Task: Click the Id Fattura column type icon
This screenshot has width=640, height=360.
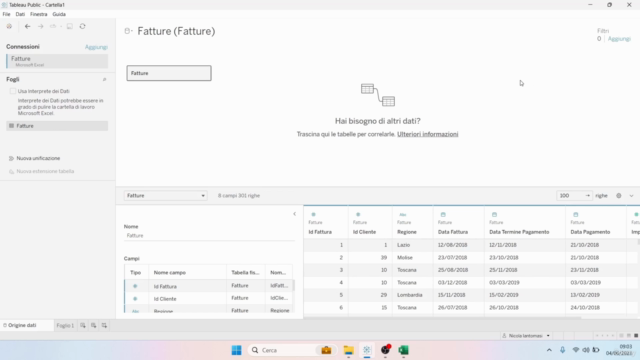Action: [x=313, y=214]
